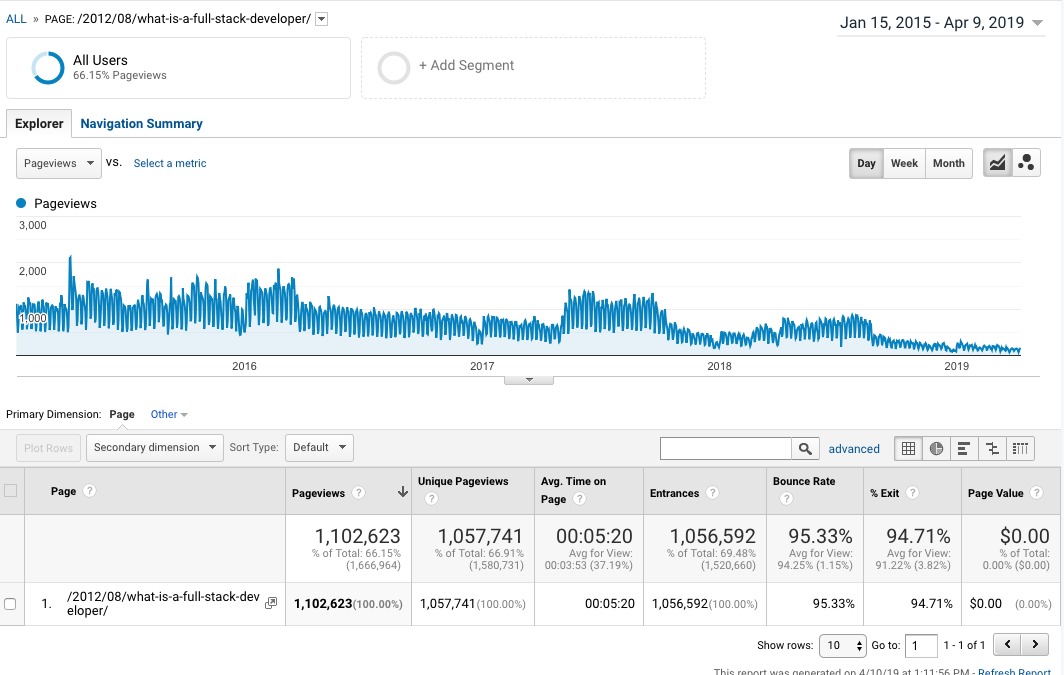Open the Navigation Summary tab

(141, 124)
